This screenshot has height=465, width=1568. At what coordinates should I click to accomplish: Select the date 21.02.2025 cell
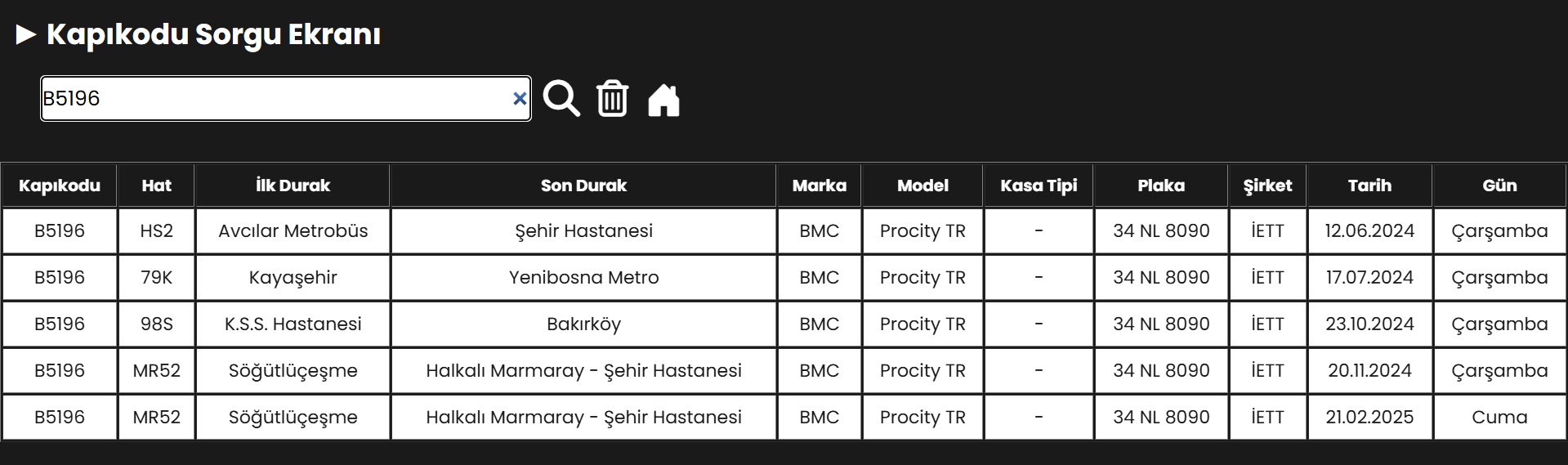click(1369, 418)
